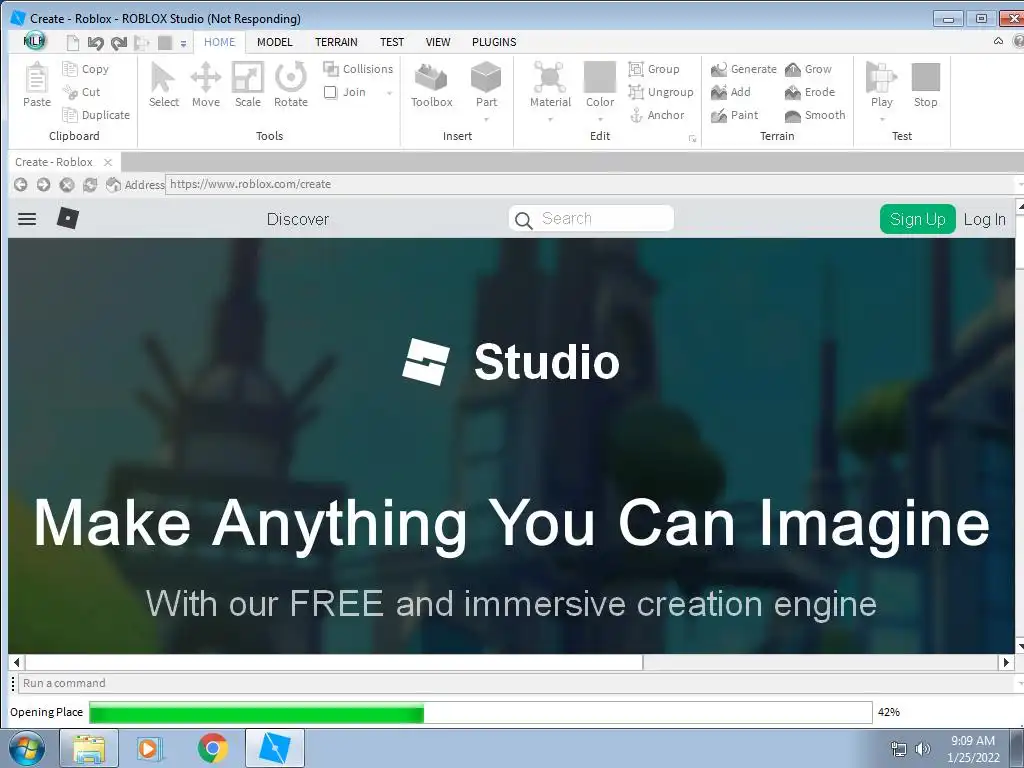Click the green Sign Up button
The image size is (1024, 768).
[x=918, y=219]
